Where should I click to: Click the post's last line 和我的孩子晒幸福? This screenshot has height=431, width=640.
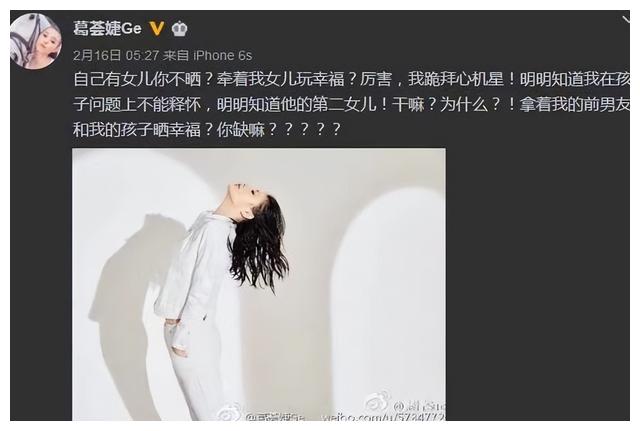[207, 130]
